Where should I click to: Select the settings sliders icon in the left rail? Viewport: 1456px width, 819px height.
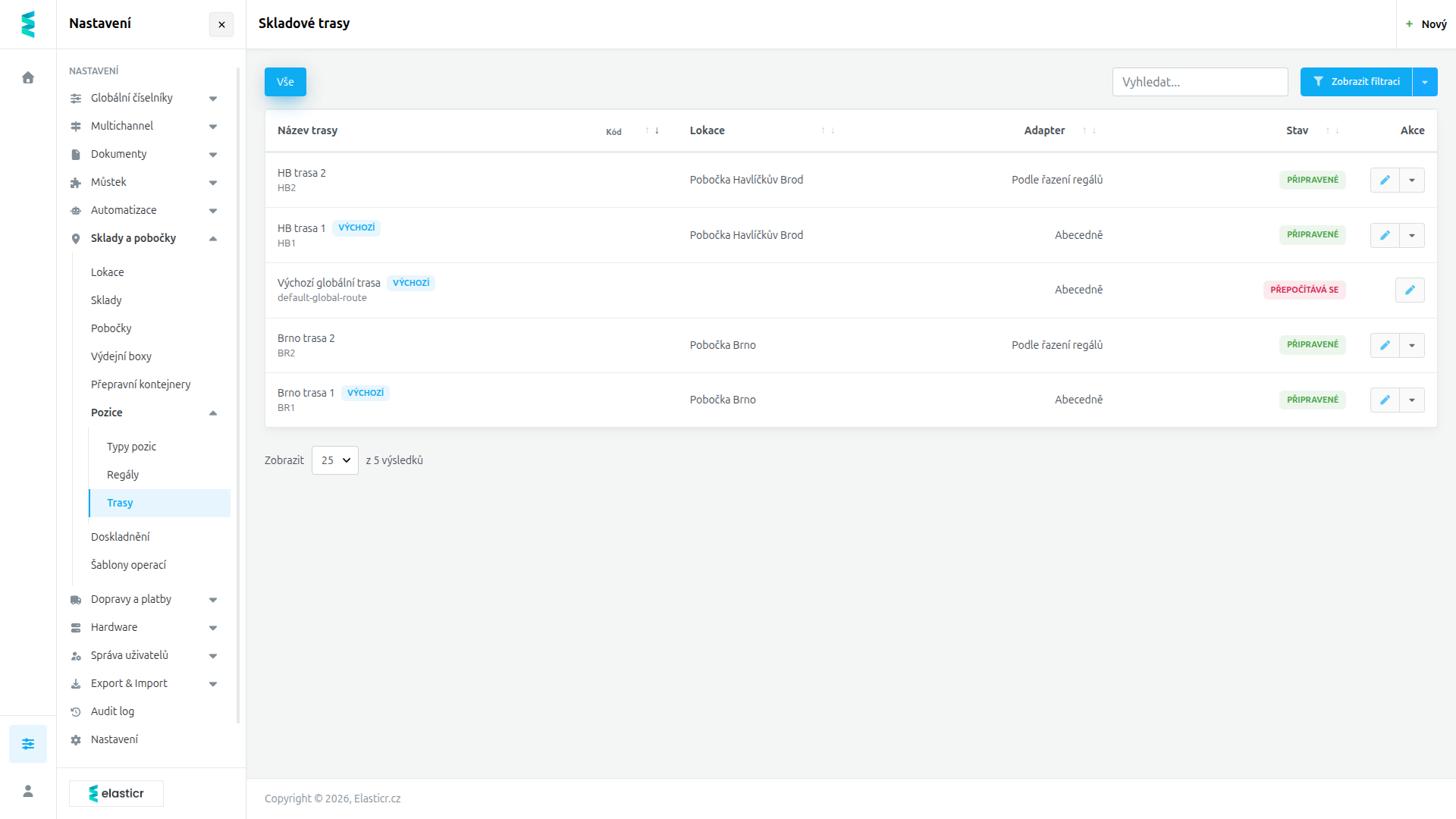coord(28,744)
